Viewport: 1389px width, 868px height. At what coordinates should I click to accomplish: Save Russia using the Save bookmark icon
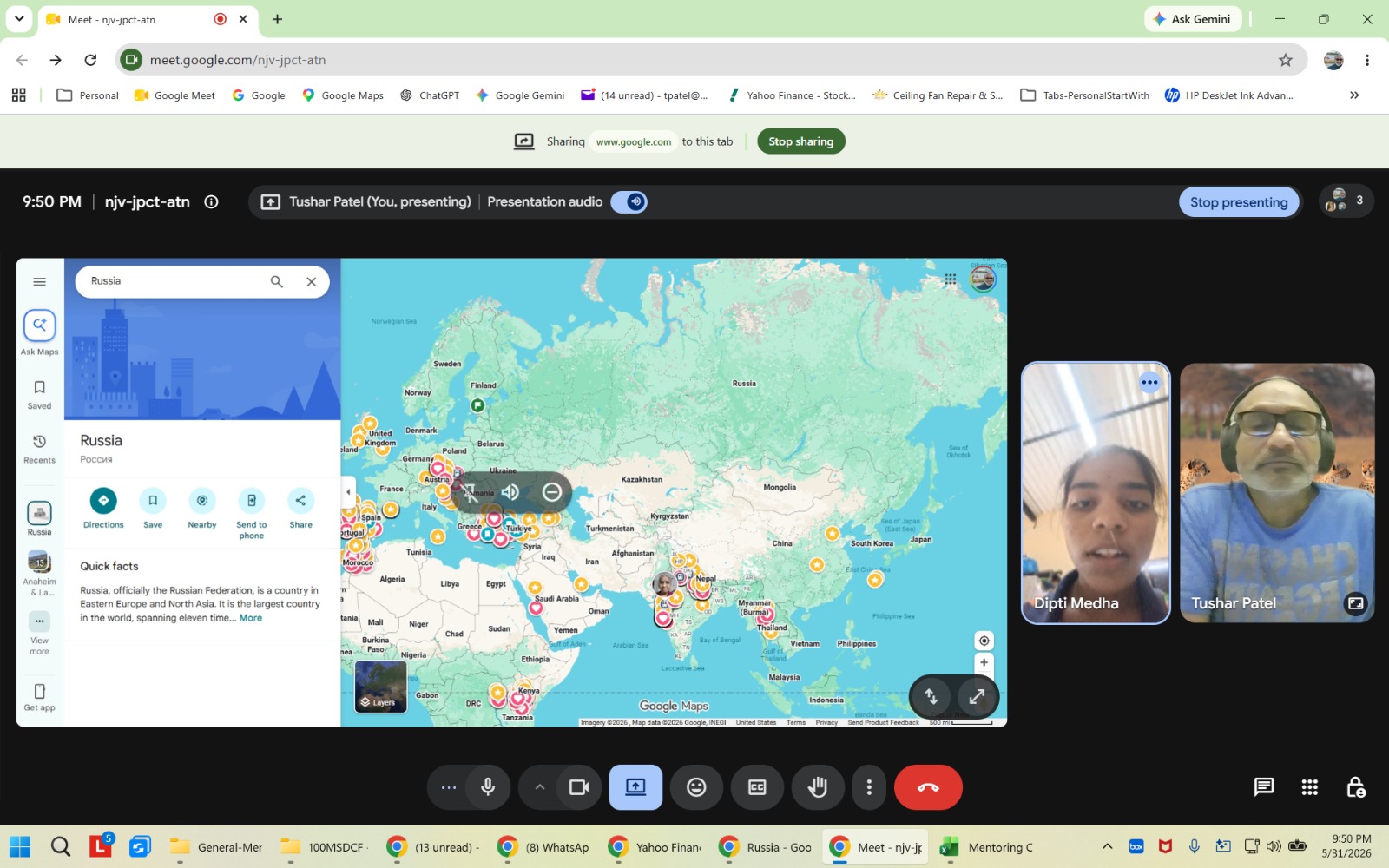coord(153,508)
